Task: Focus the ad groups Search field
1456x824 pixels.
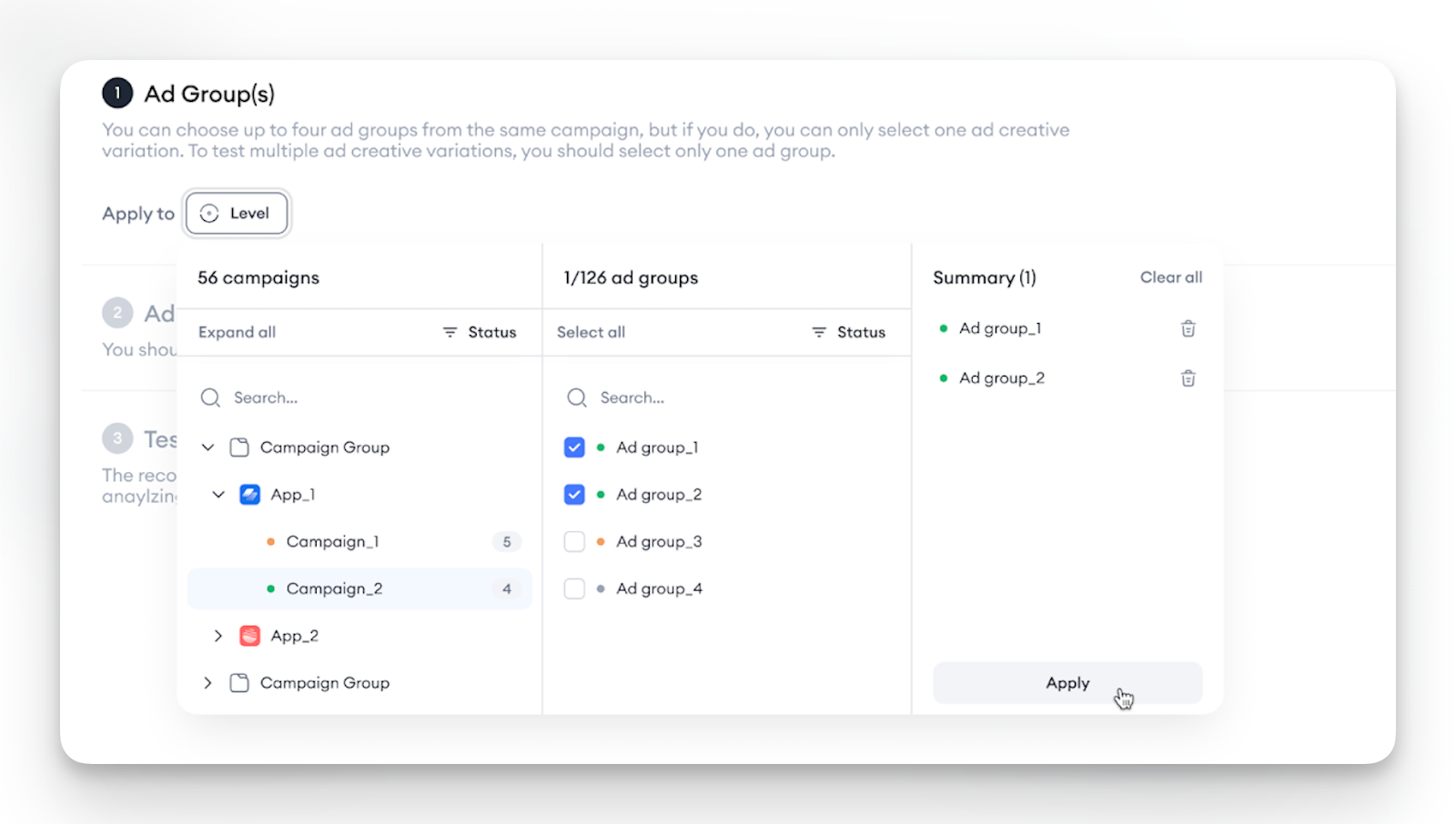Action: click(x=726, y=397)
